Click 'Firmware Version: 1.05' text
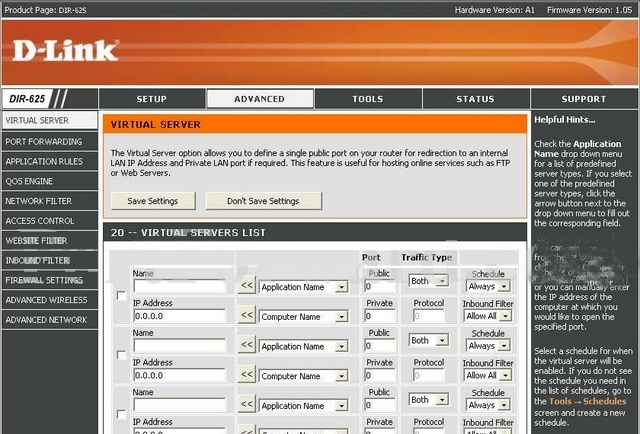The height and width of the screenshot is (434, 640). (x=590, y=10)
